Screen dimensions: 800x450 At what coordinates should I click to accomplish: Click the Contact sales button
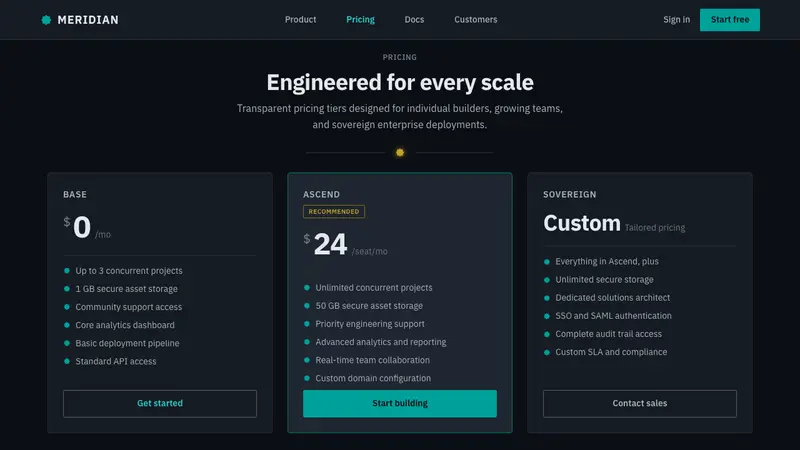click(640, 404)
